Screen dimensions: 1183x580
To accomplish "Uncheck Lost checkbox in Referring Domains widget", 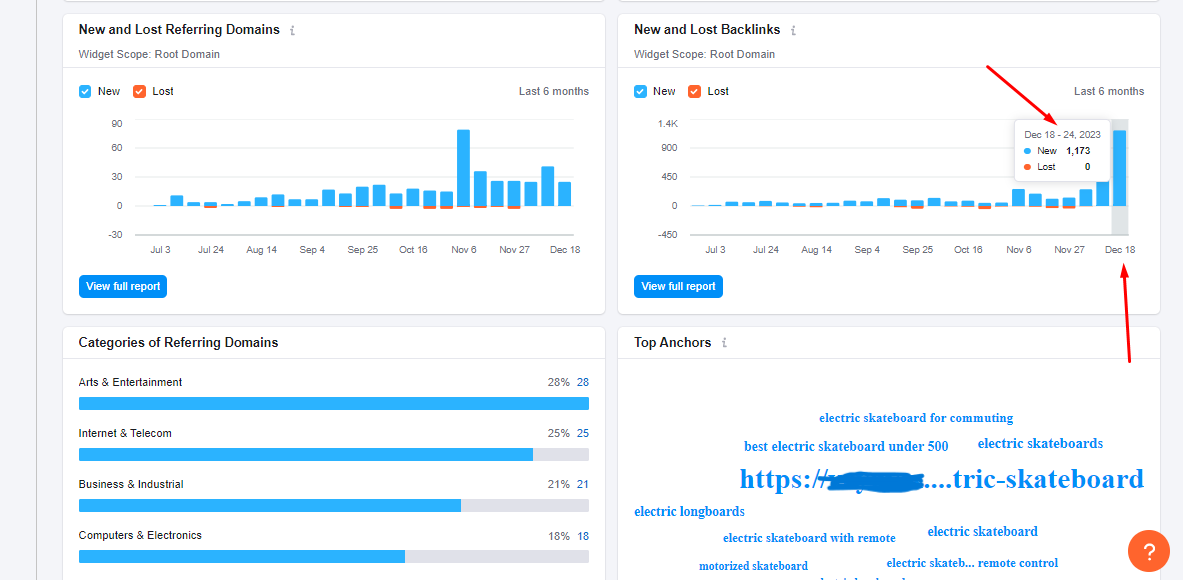I will coord(140,91).
